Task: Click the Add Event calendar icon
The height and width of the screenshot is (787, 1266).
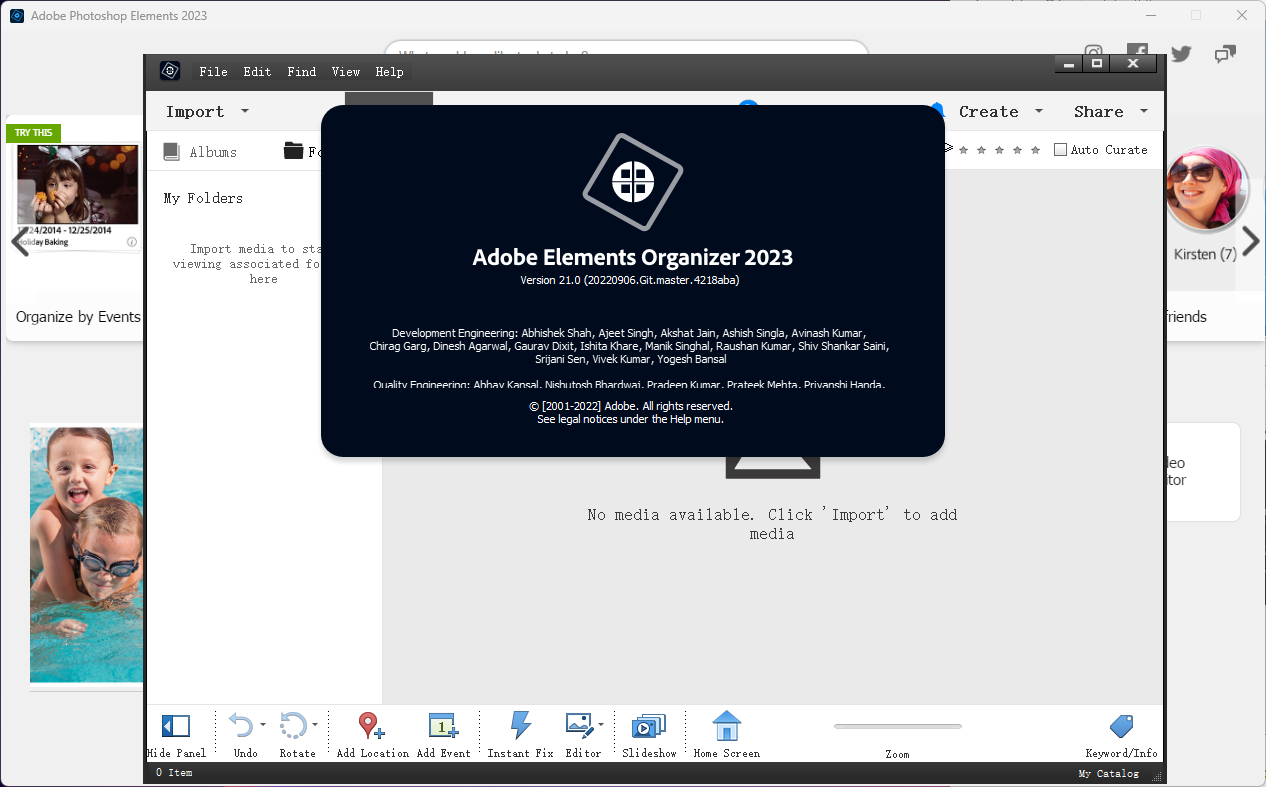Action: pos(443,726)
